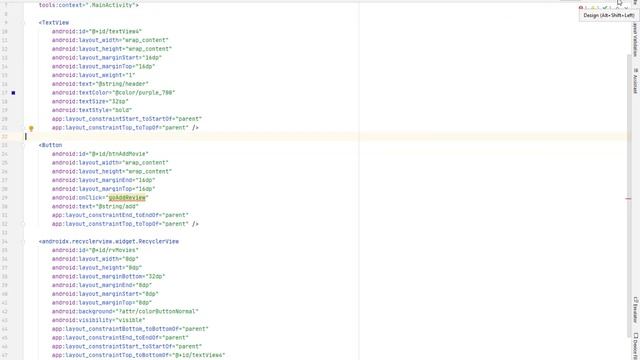Click the textStyle bold line
The image size is (640, 360).
92,110
